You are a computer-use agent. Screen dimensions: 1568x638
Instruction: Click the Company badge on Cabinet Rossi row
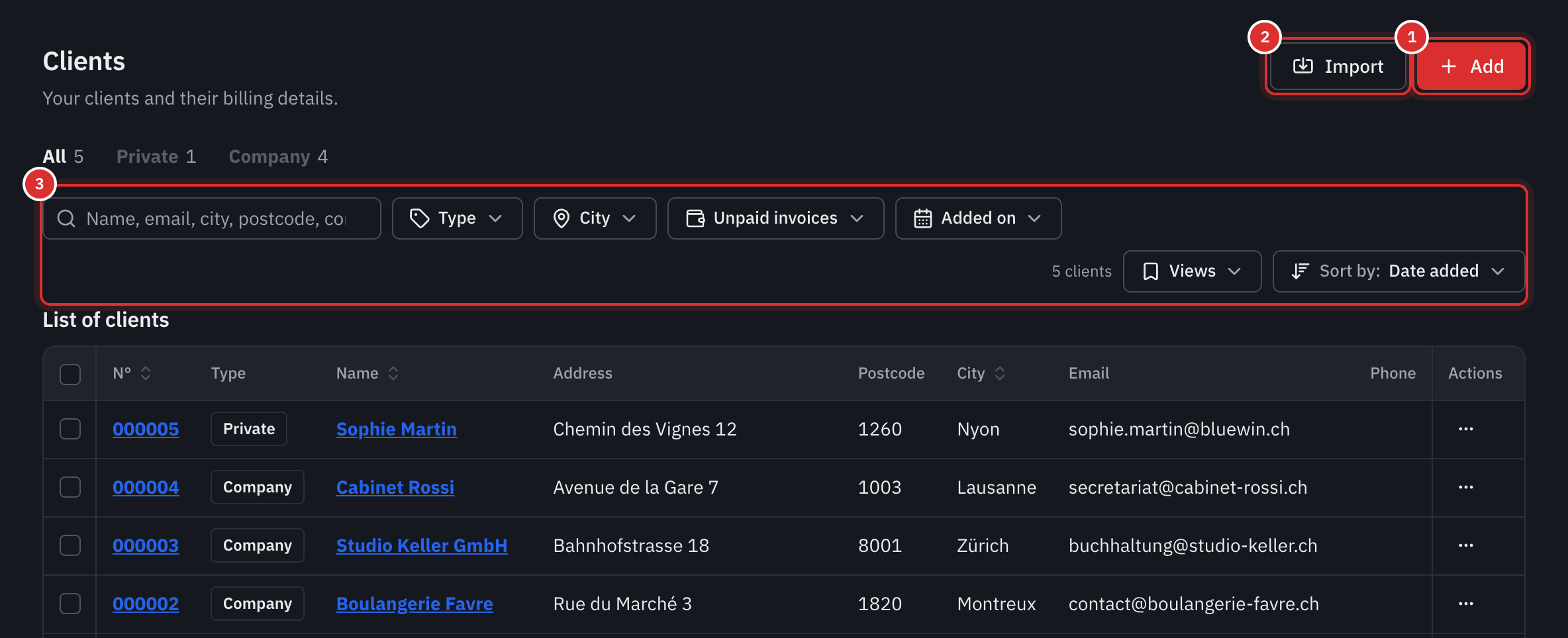tap(258, 487)
